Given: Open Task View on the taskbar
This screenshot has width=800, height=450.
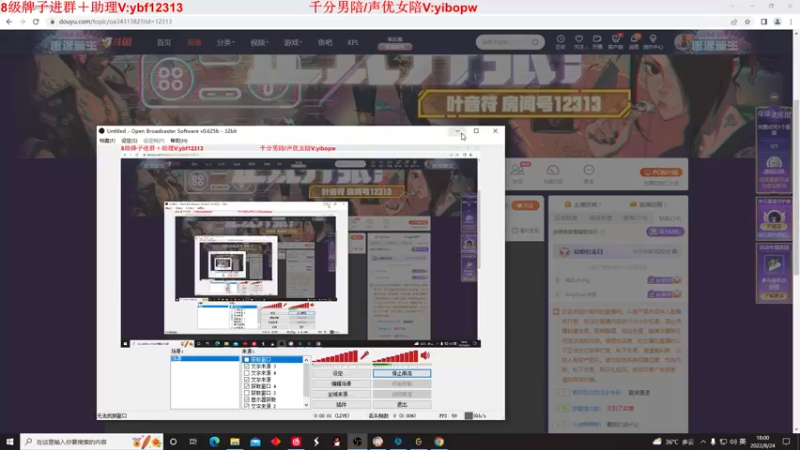Looking at the screenshot, I should 193,441.
